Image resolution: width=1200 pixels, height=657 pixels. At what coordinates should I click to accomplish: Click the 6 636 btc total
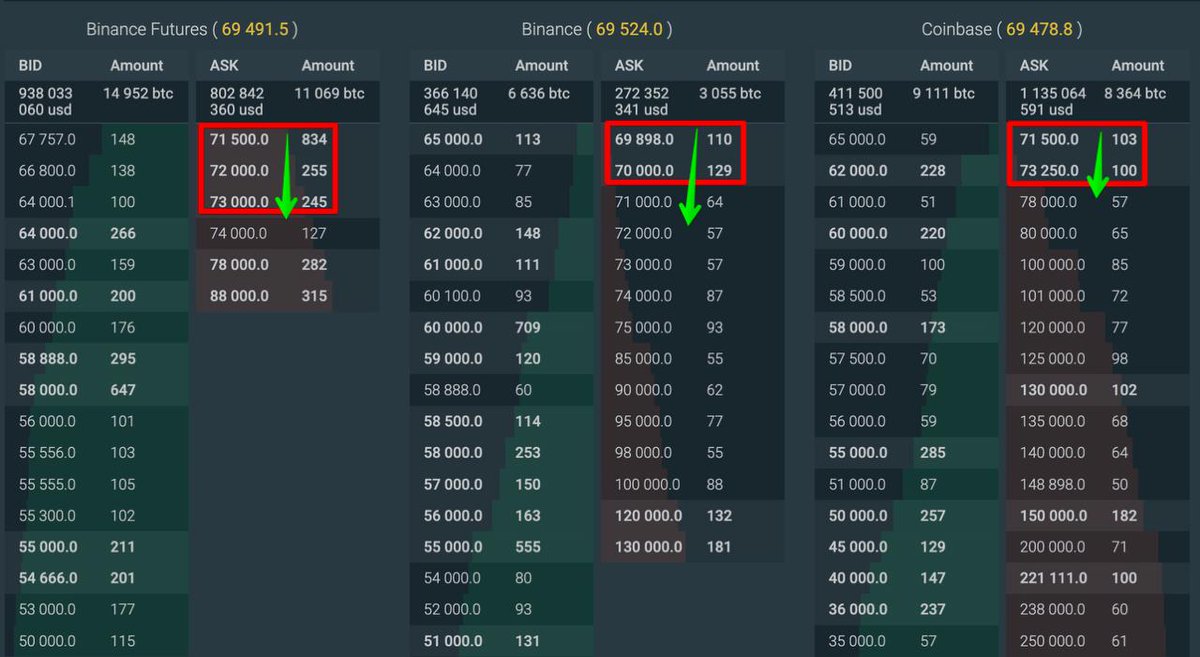[x=539, y=93]
